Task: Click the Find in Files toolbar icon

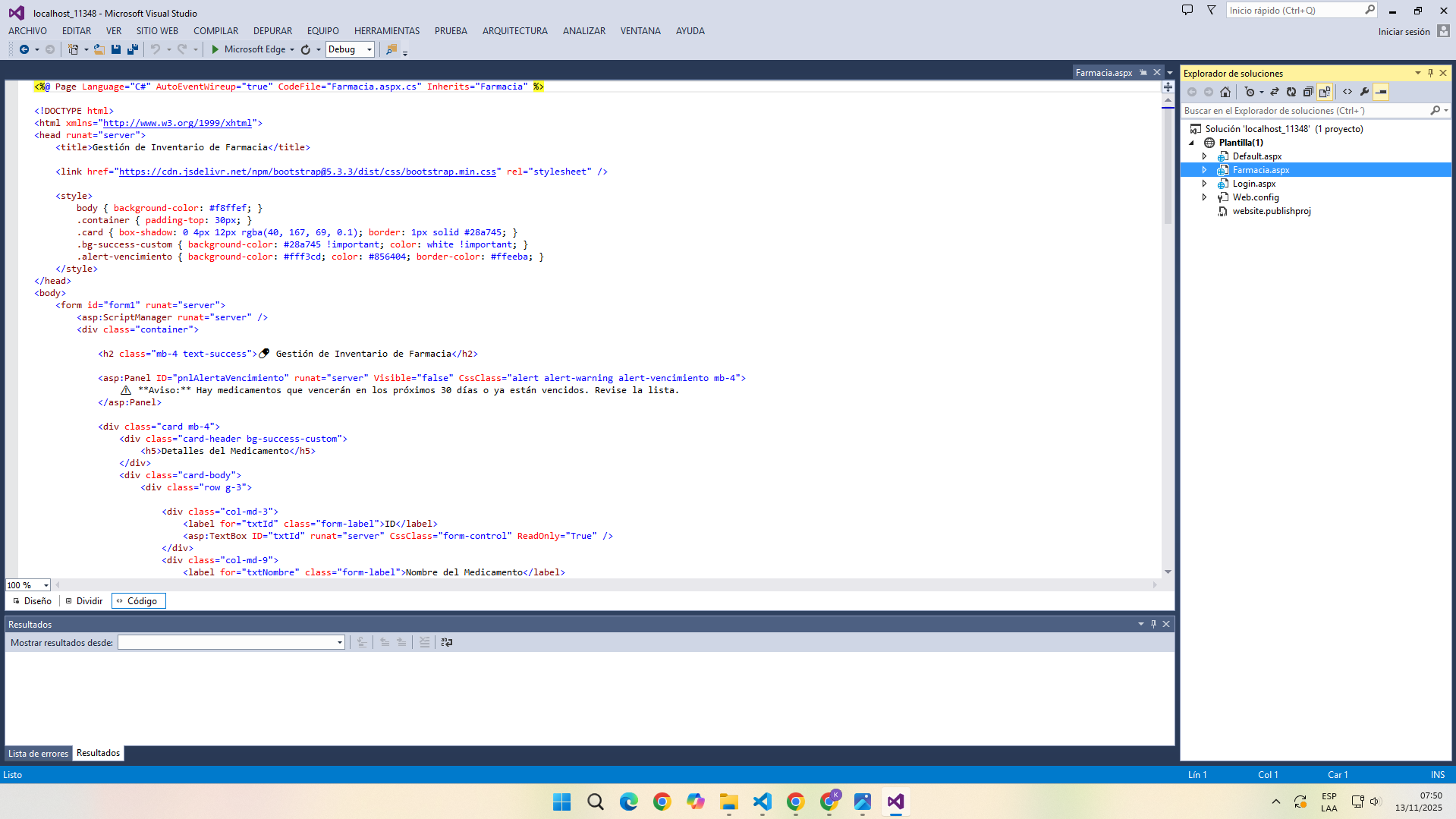Action: tap(391, 49)
